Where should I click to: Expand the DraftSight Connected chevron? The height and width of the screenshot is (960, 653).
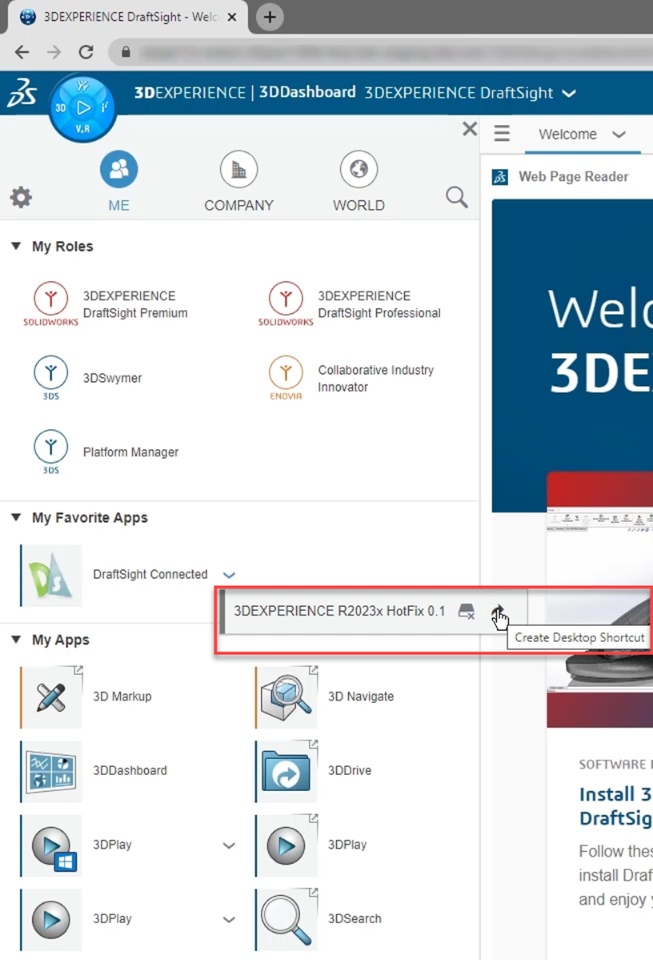tap(229, 575)
